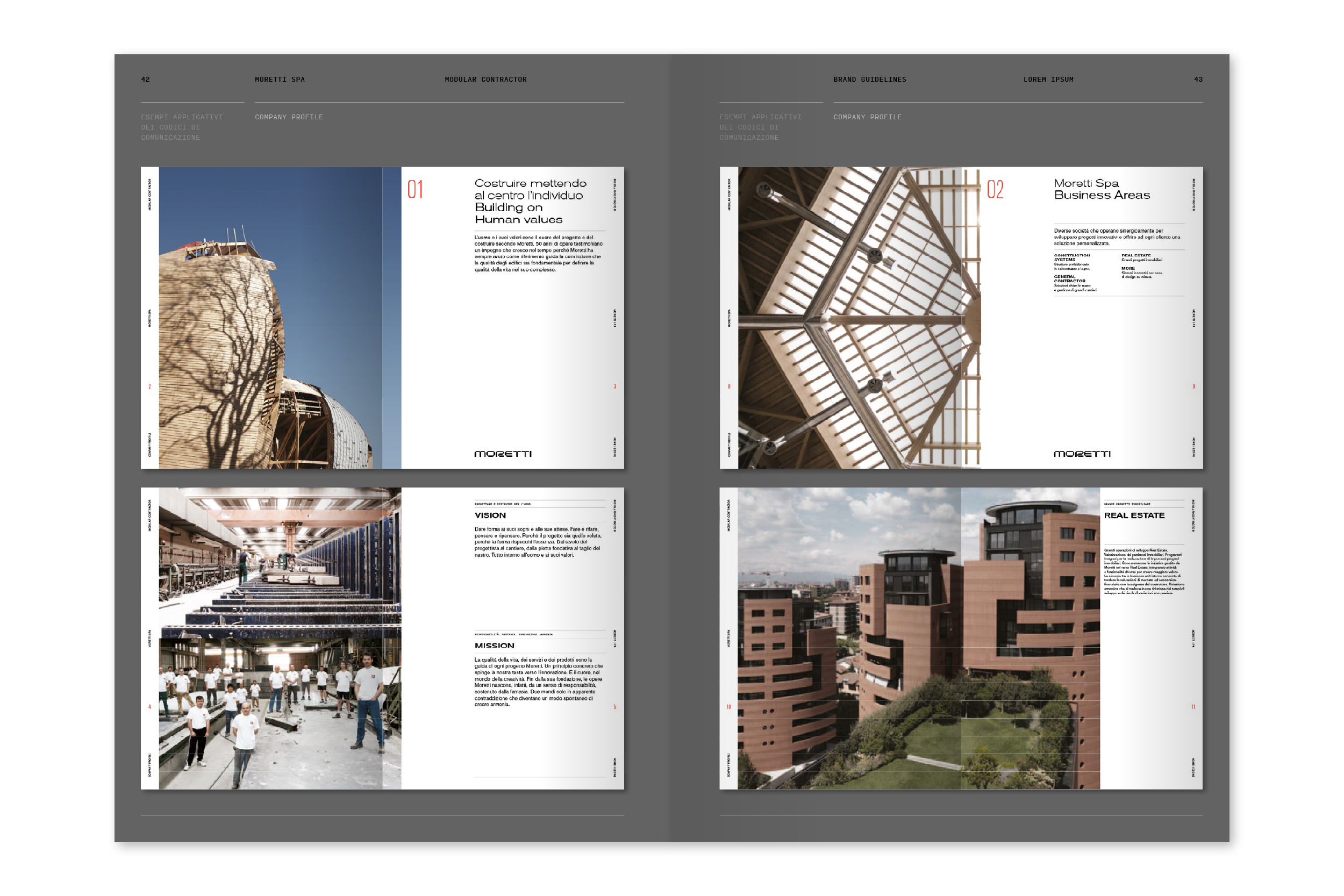Click COMPANY PROFILE label on the right page
1344x896 pixels.
(867, 117)
